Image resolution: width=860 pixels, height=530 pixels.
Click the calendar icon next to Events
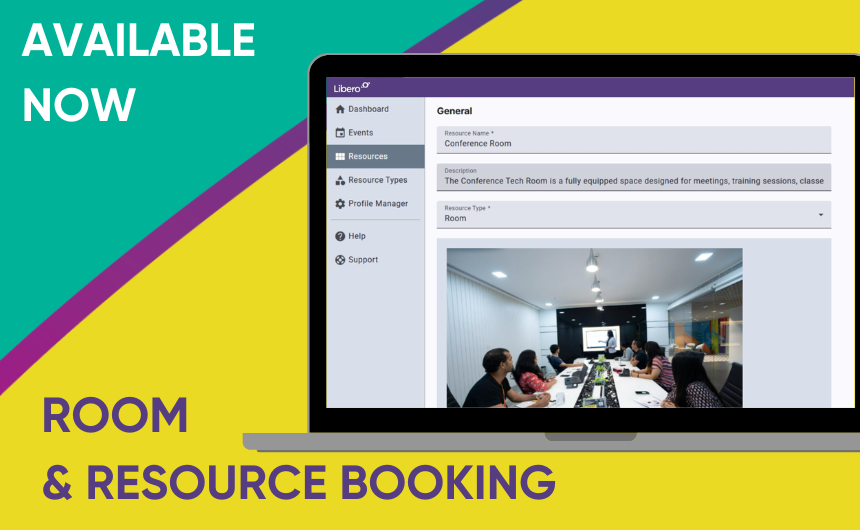[340, 133]
